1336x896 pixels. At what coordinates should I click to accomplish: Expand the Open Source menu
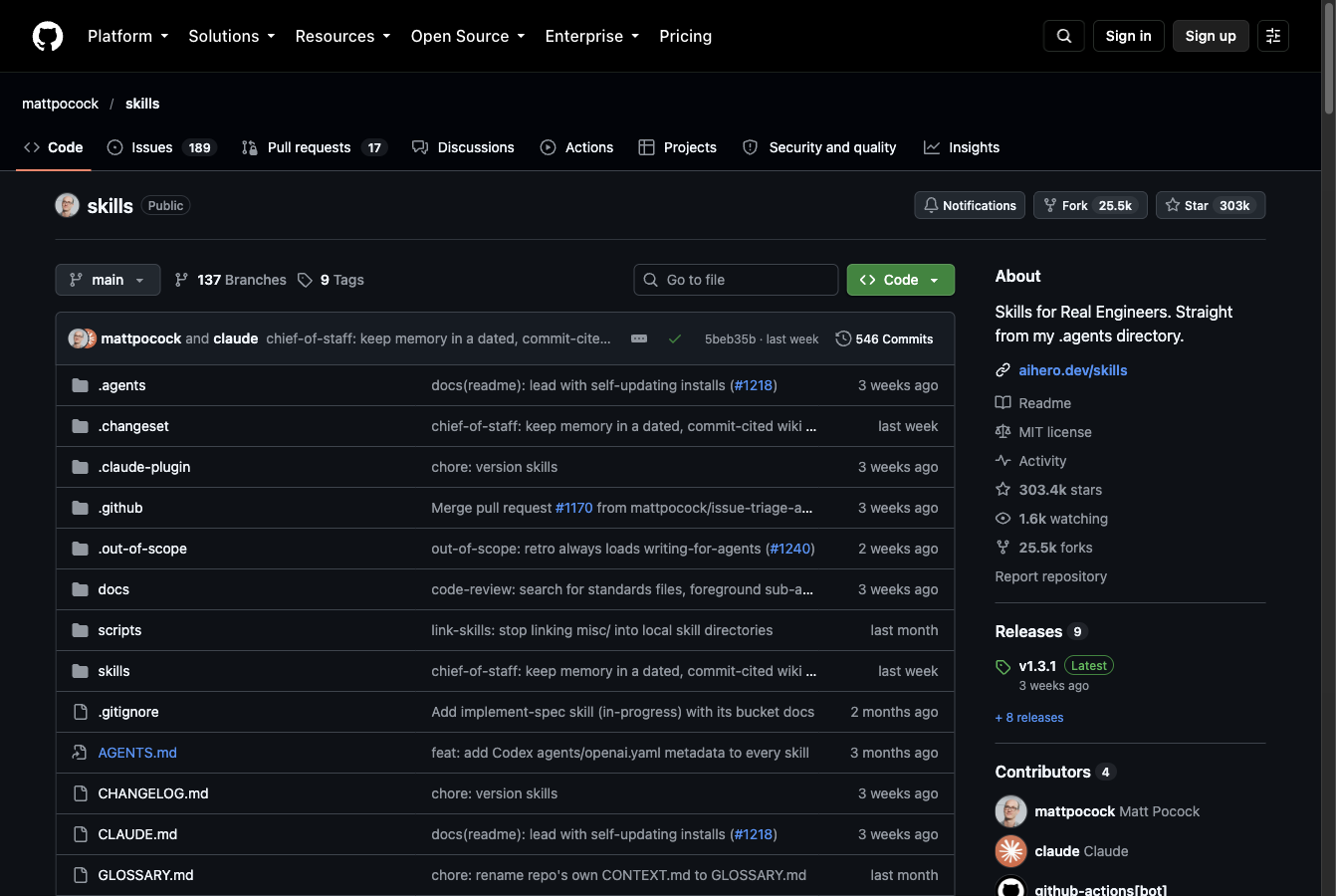point(468,36)
